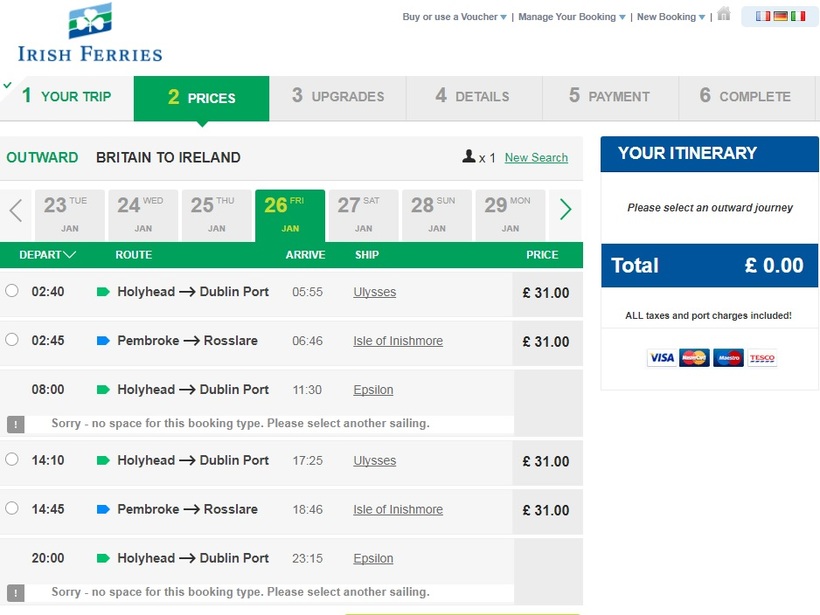The width and height of the screenshot is (820, 615).
Task: Click blue route flag for 02:45 sailing
Action: [x=103, y=341]
